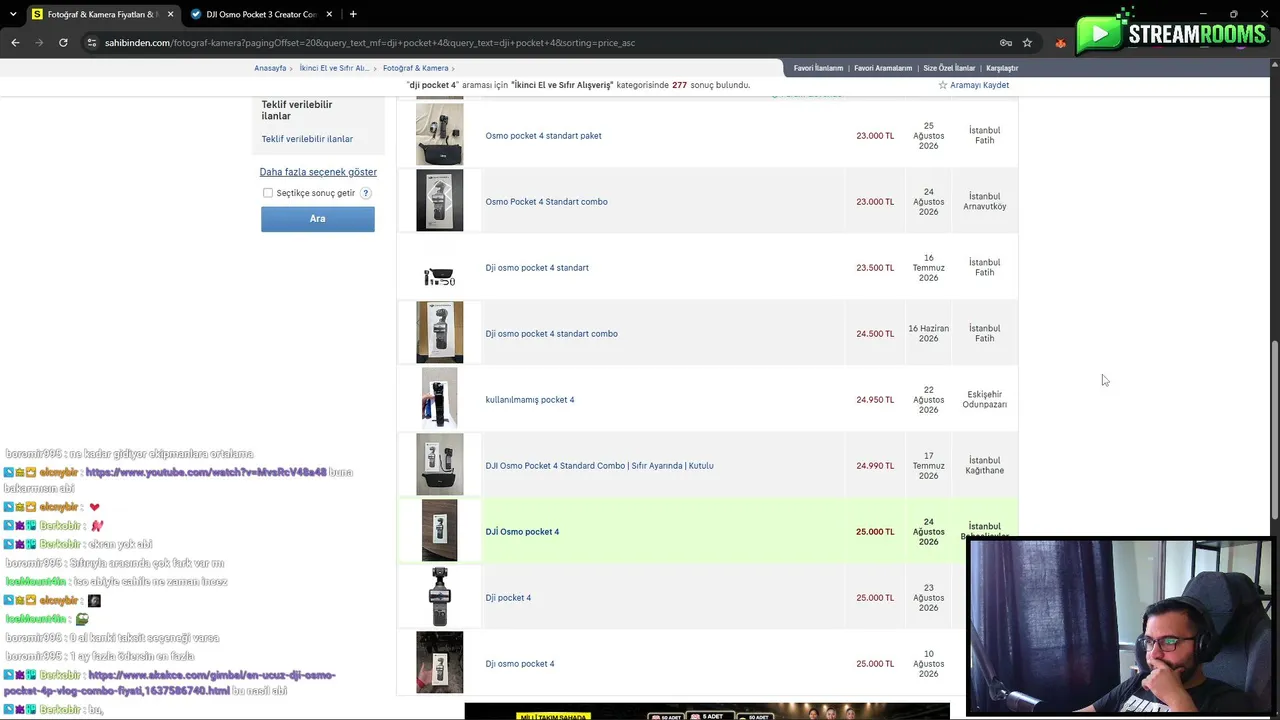The width and height of the screenshot is (1280, 720).
Task: Click location İstanbul Arnavutköy
Action: click(x=984, y=202)
